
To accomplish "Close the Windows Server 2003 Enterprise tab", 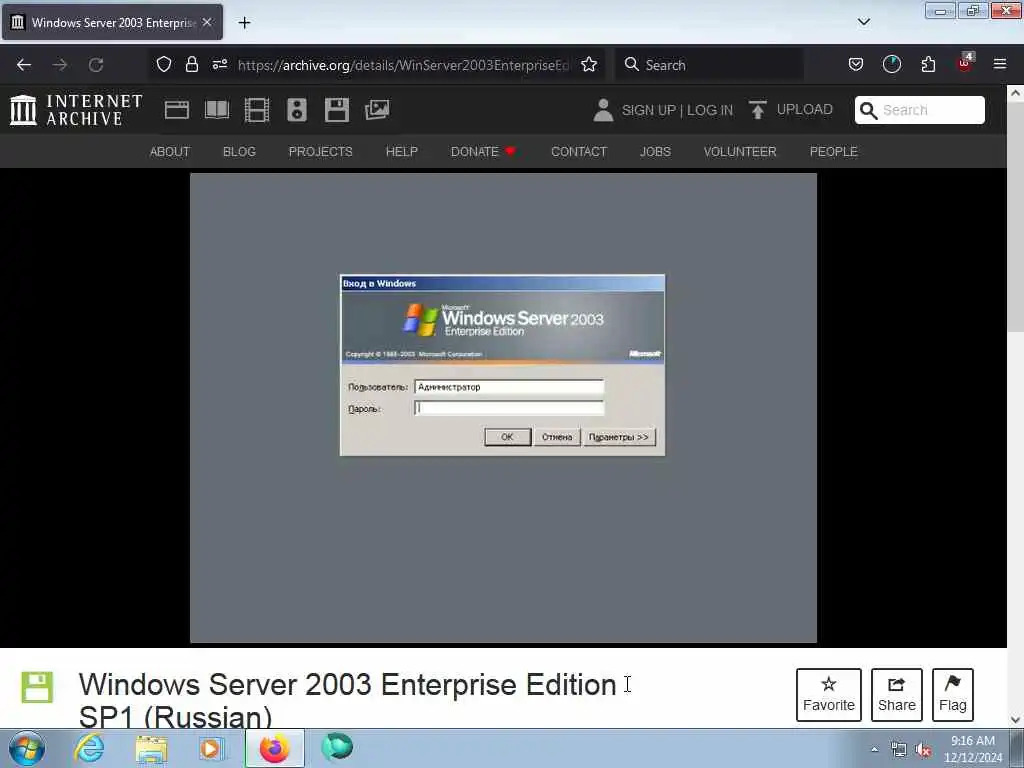I will tap(207, 22).
